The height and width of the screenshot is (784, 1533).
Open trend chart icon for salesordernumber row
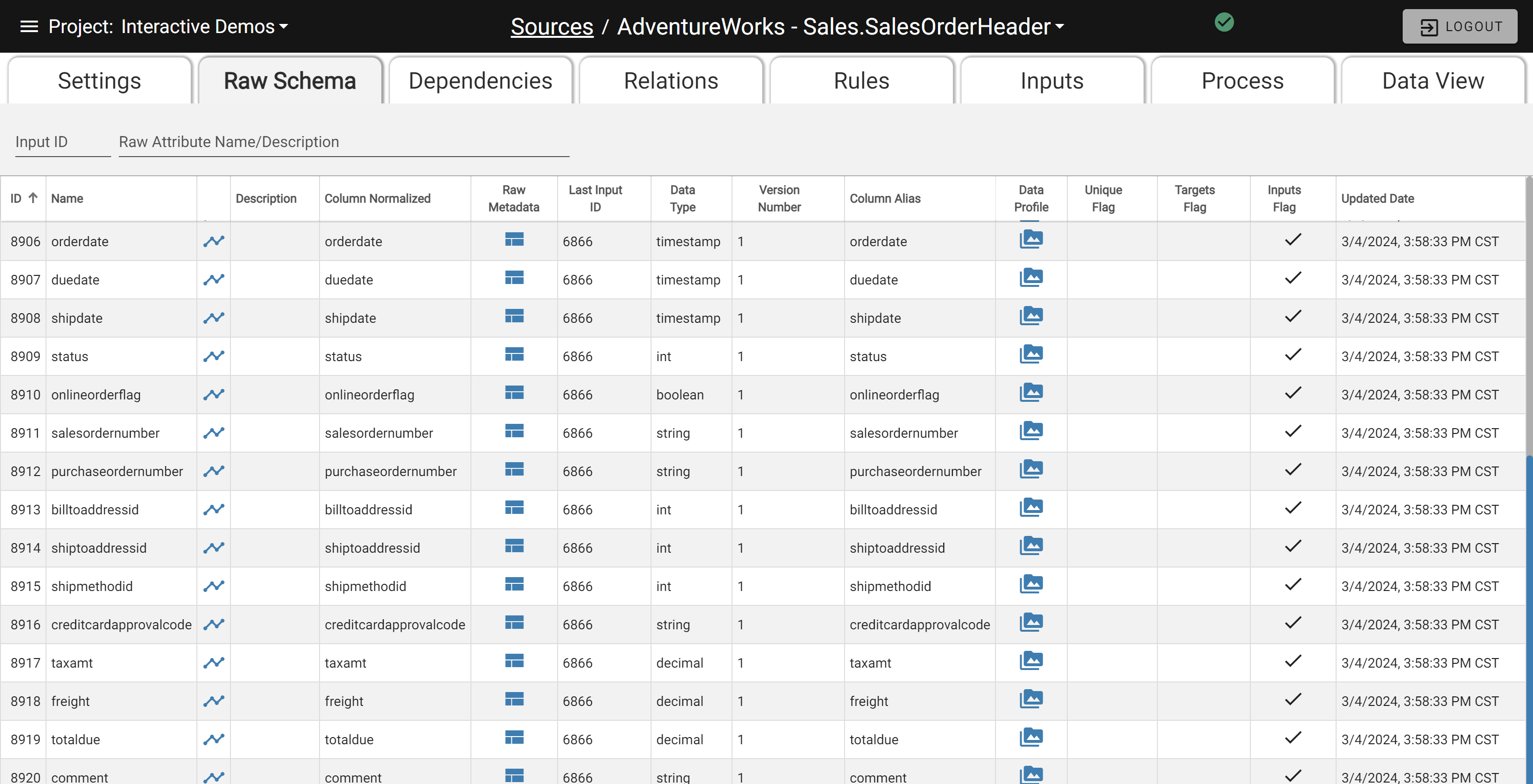tap(214, 432)
